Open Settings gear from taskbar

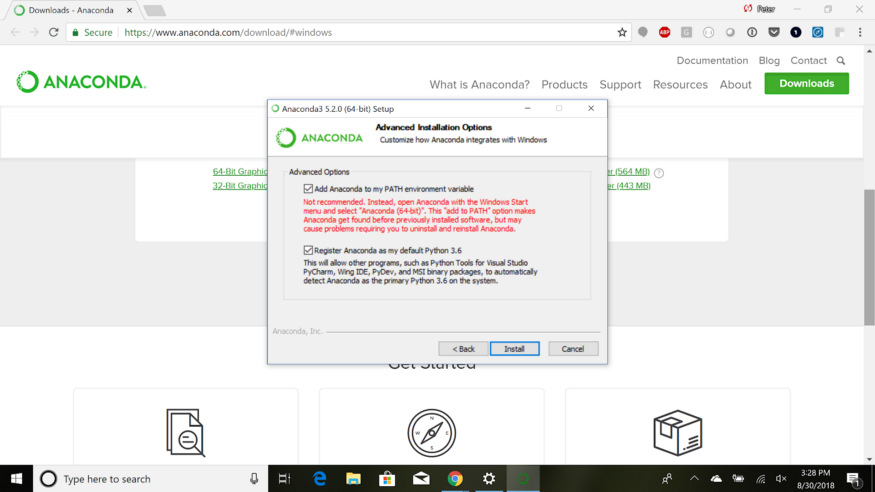[x=489, y=479]
